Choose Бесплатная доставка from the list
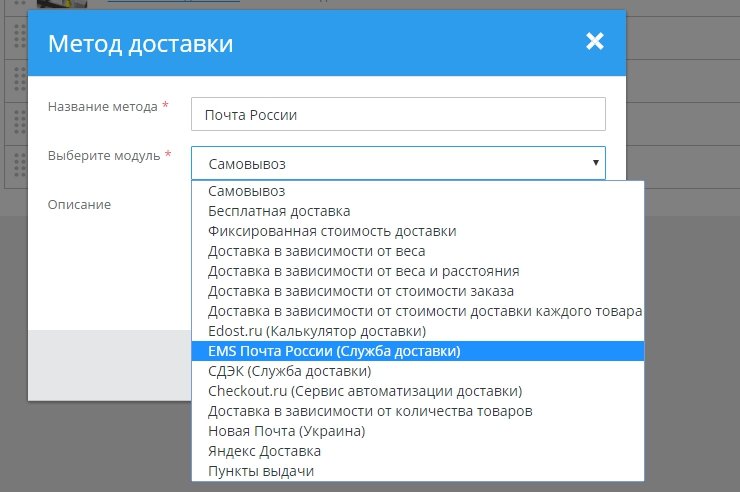Image resolution: width=740 pixels, height=492 pixels. click(x=279, y=210)
